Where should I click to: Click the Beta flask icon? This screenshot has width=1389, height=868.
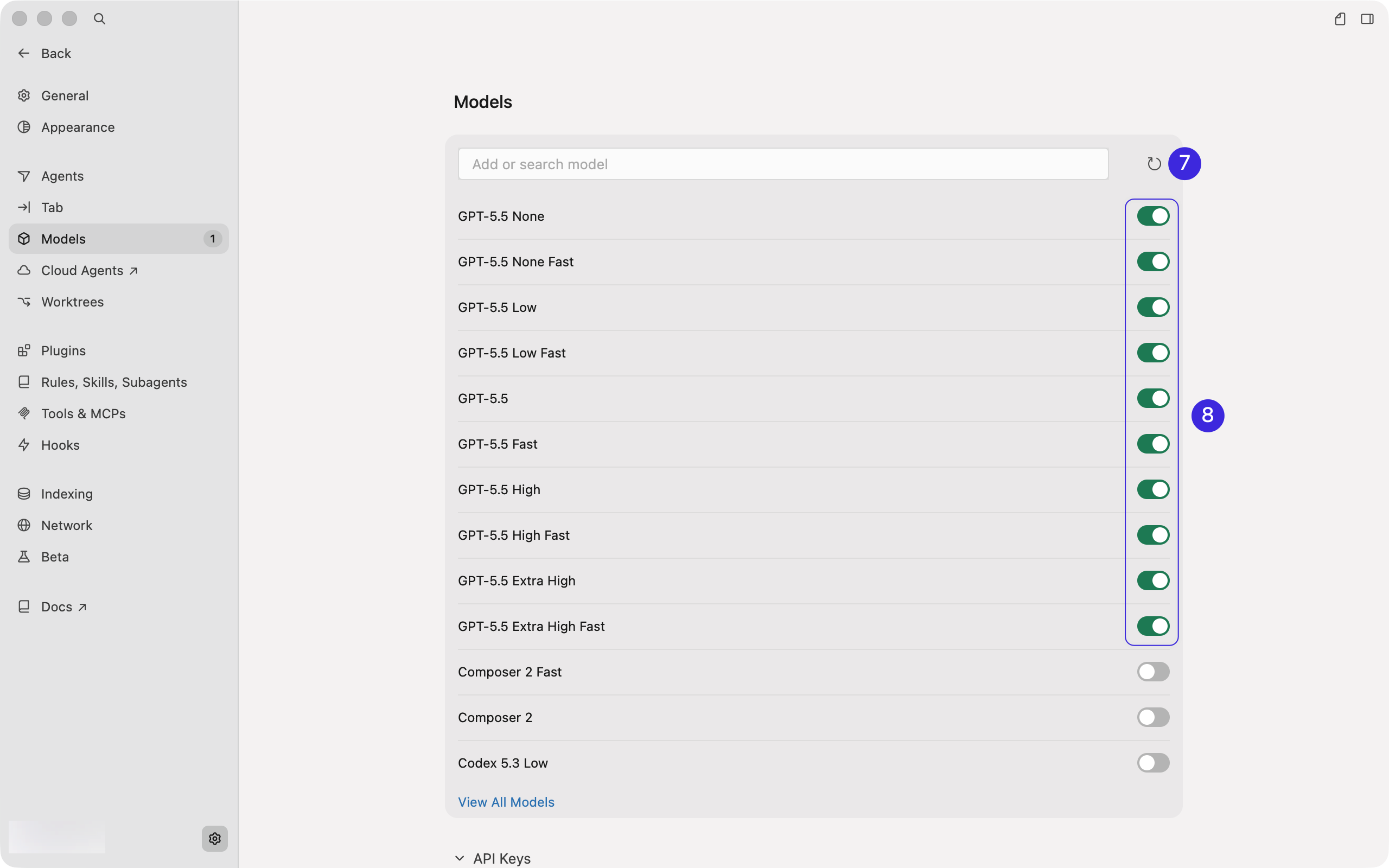pos(23,557)
